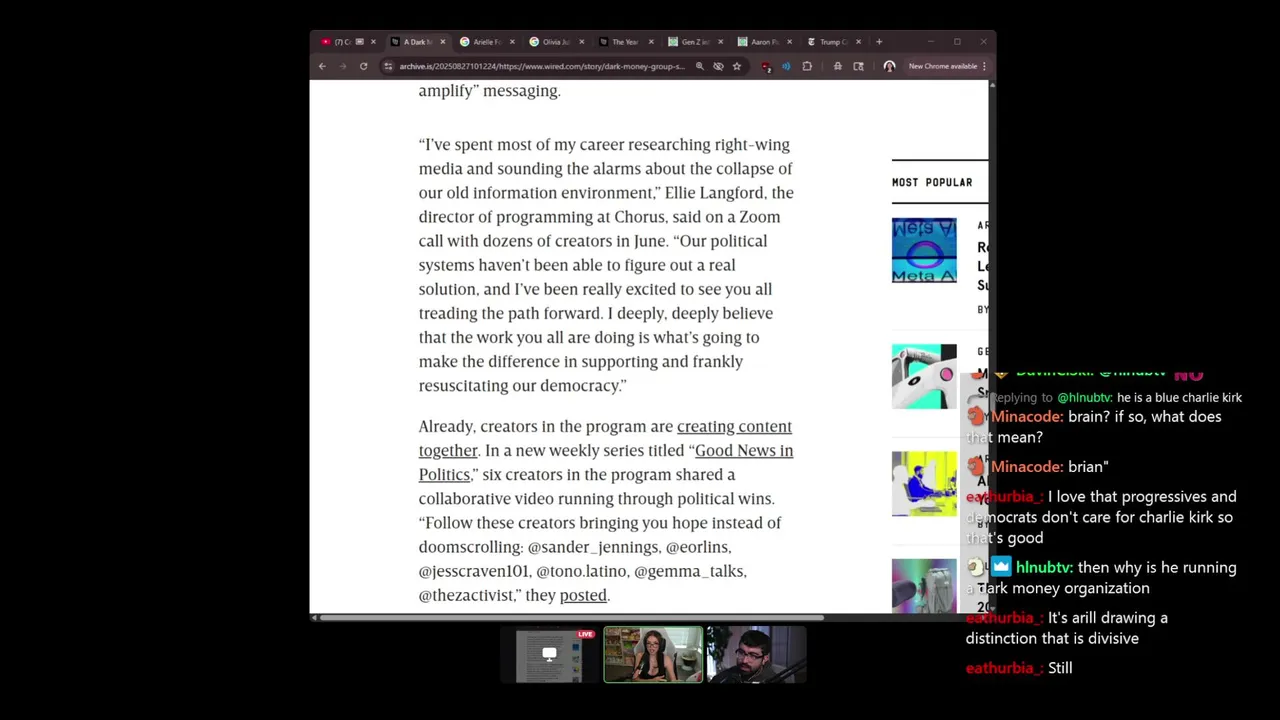Open site information icon in address bar
The height and width of the screenshot is (720, 1280).
point(388,66)
